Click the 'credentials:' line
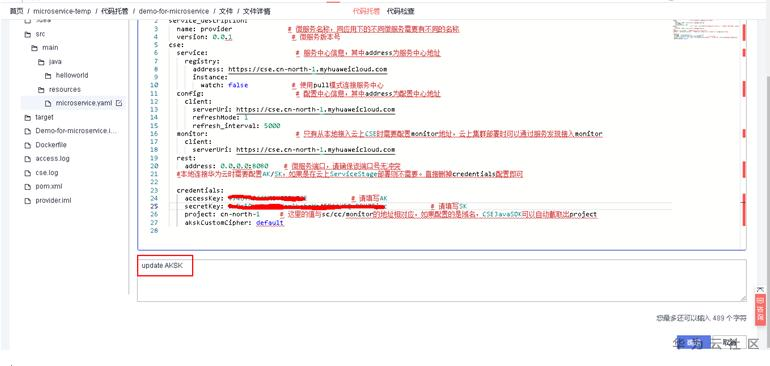The width and height of the screenshot is (770, 366). click(200, 190)
